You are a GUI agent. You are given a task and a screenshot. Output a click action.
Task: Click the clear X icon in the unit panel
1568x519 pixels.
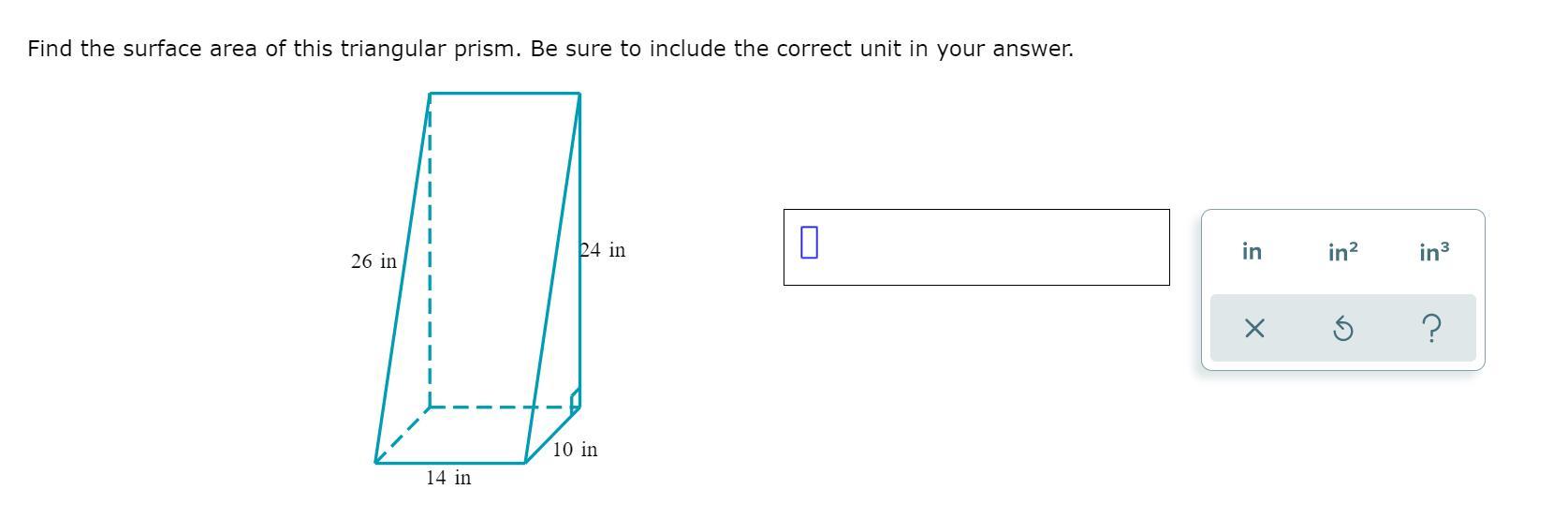pos(1254,329)
